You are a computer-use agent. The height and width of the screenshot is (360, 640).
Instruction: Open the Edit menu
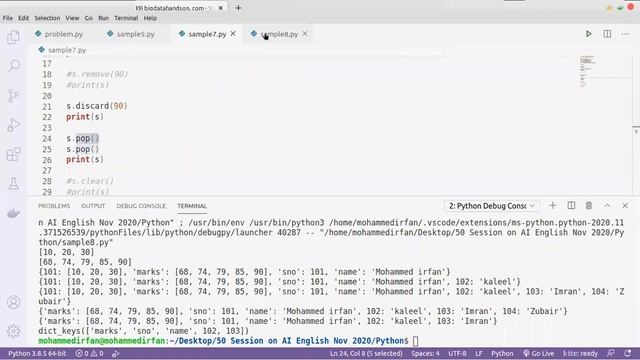pos(23,18)
